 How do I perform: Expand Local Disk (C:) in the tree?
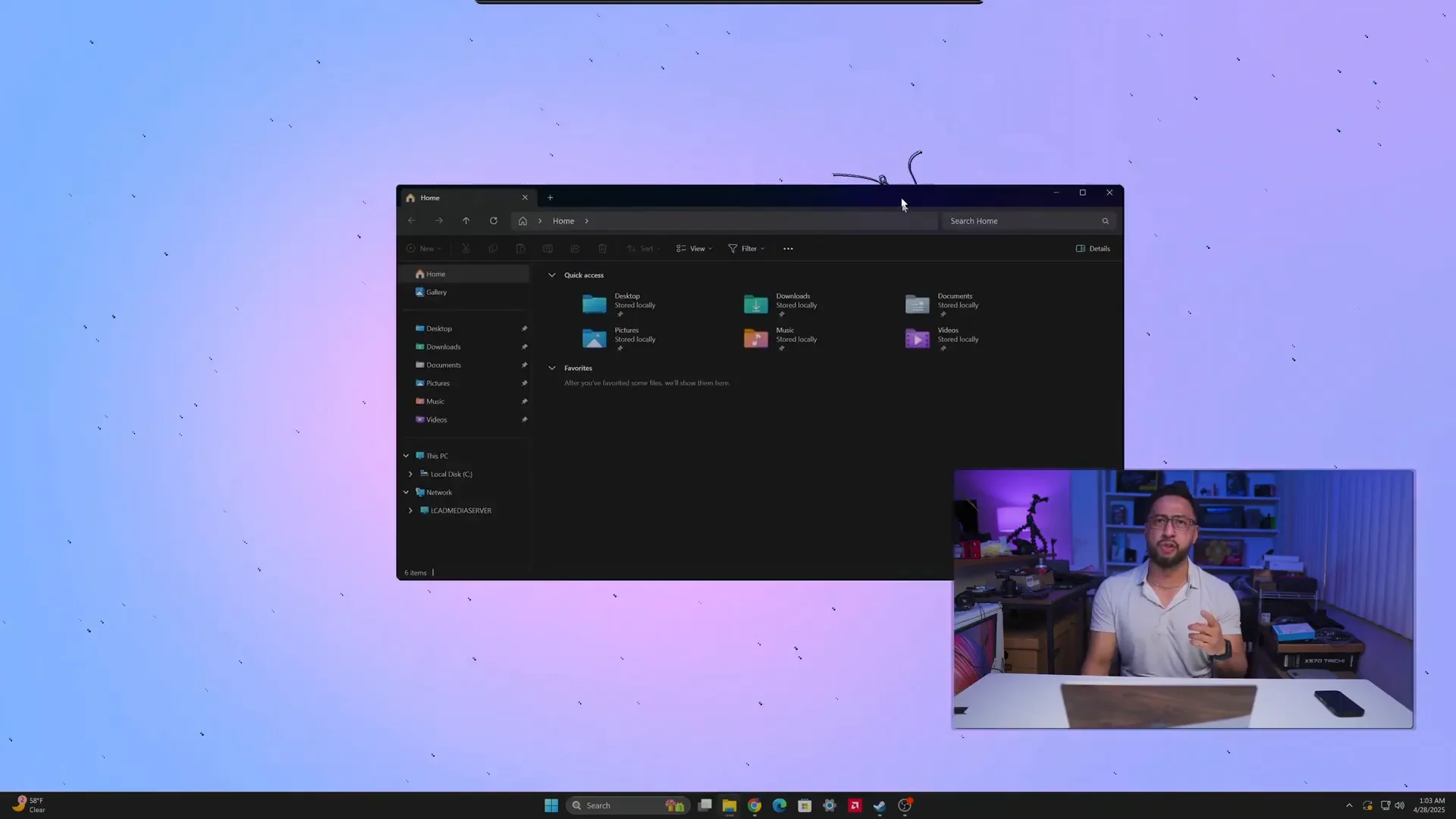tap(411, 475)
